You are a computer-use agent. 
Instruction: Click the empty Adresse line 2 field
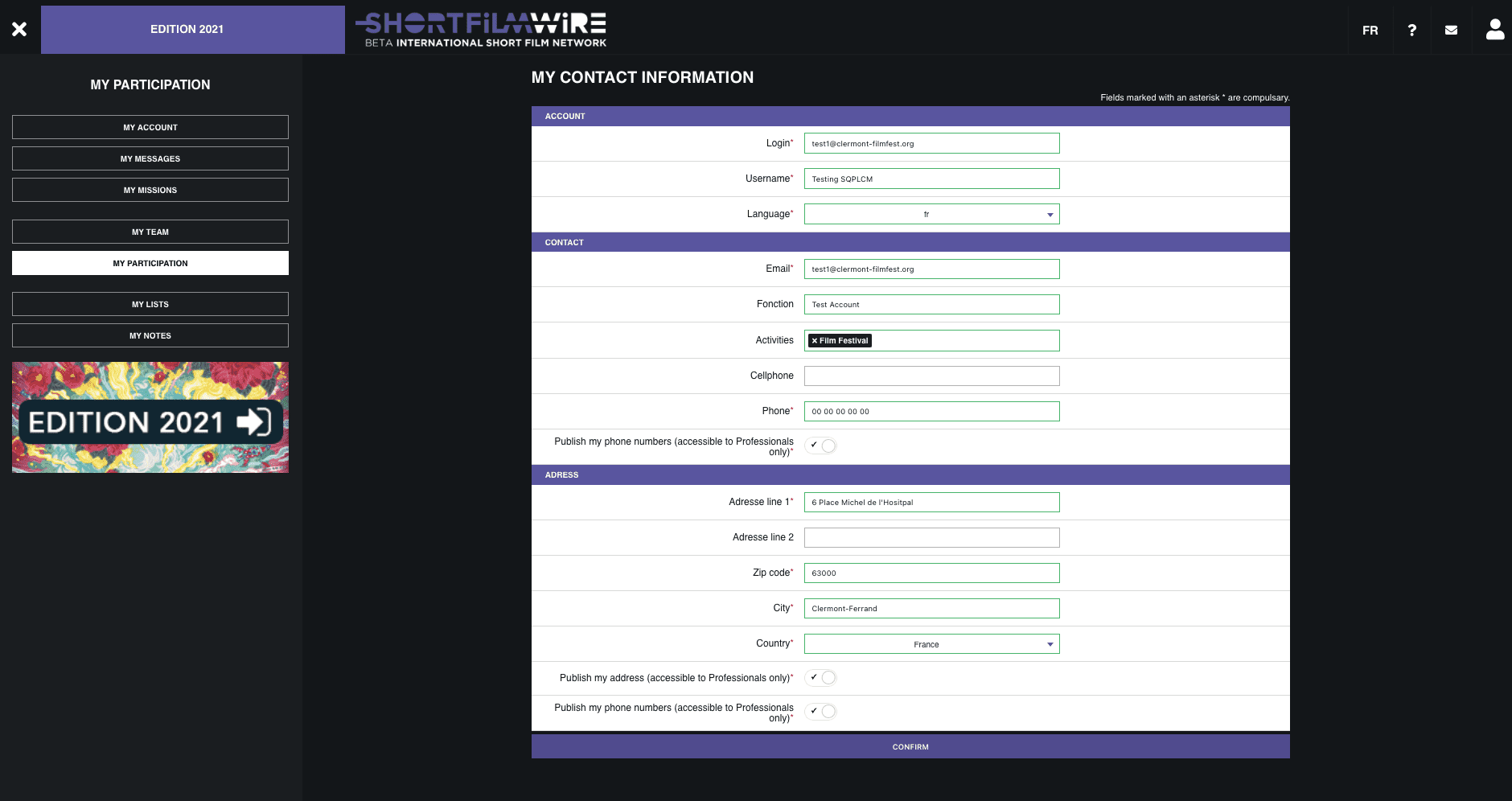(x=931, y=538)
